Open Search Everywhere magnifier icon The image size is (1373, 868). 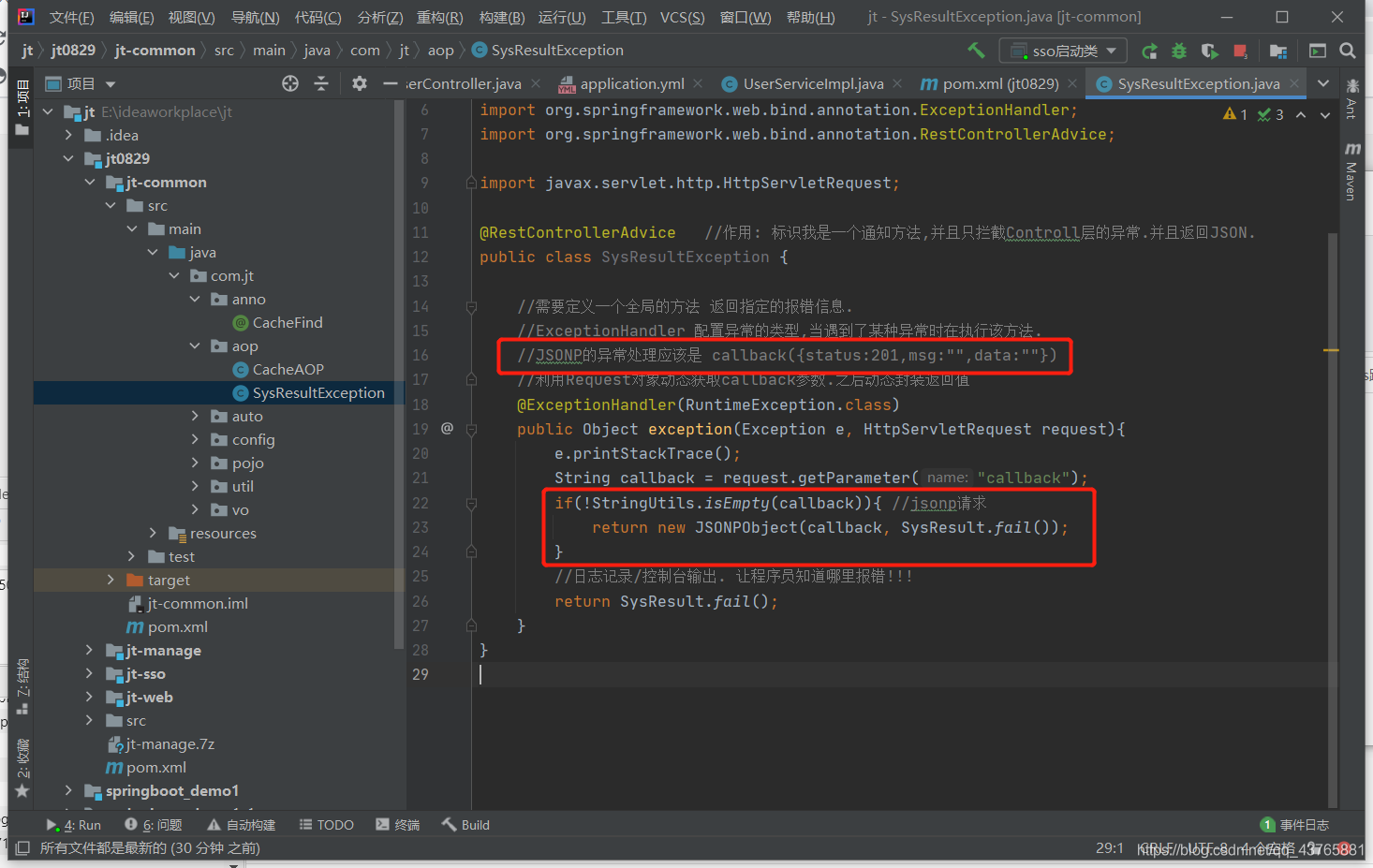tap(1348, 51)
